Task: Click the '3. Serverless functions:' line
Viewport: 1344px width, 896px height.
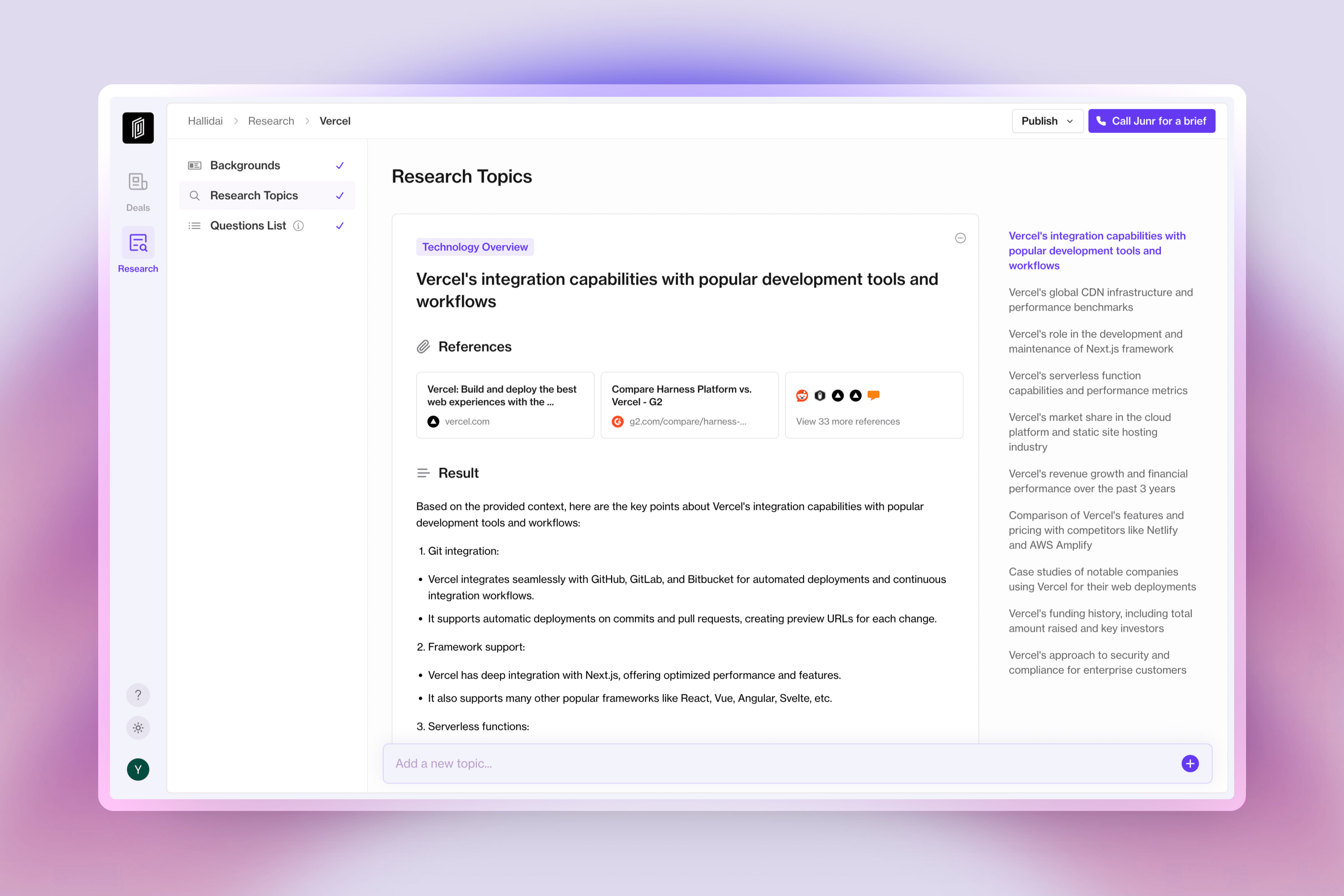Action: click(x=473, y=727)
